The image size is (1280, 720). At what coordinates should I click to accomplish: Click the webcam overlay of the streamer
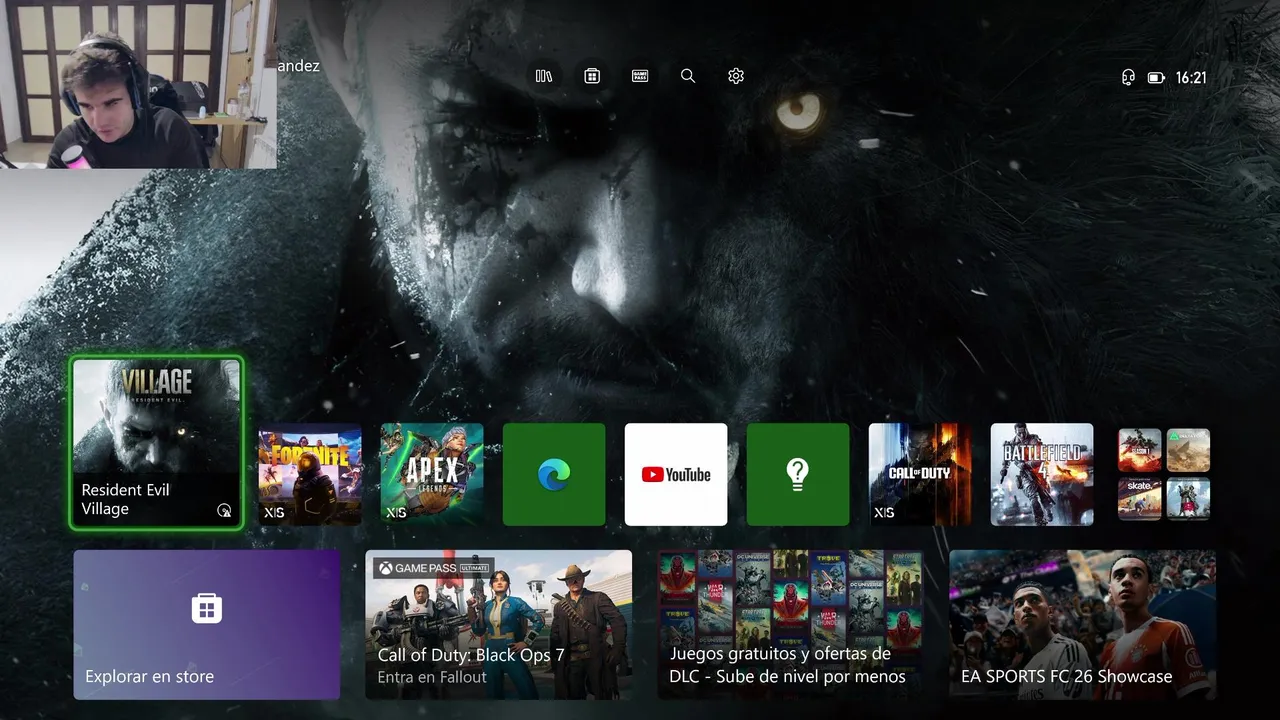[138, 84]
